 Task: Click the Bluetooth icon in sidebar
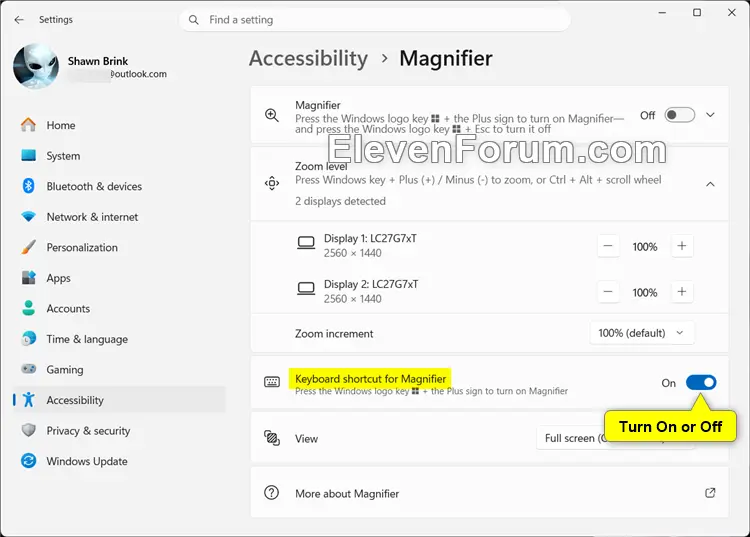point(28,186)
